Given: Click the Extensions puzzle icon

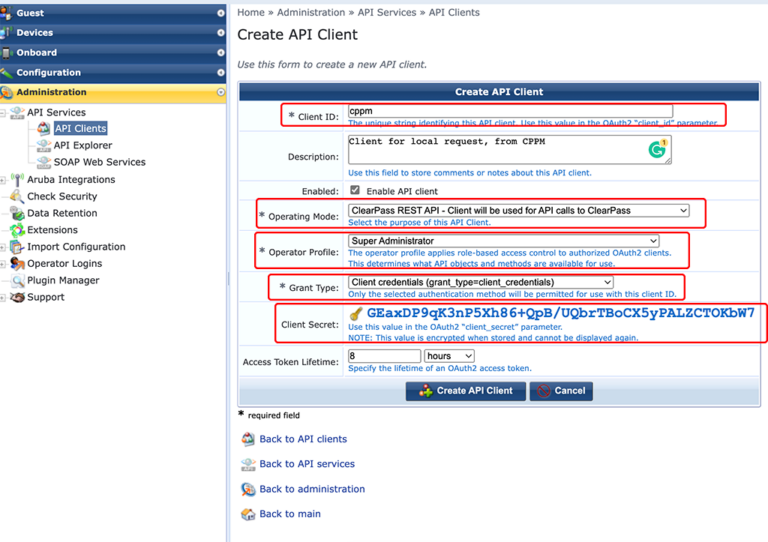Looking at the screenshot, I should coord(17,230).
